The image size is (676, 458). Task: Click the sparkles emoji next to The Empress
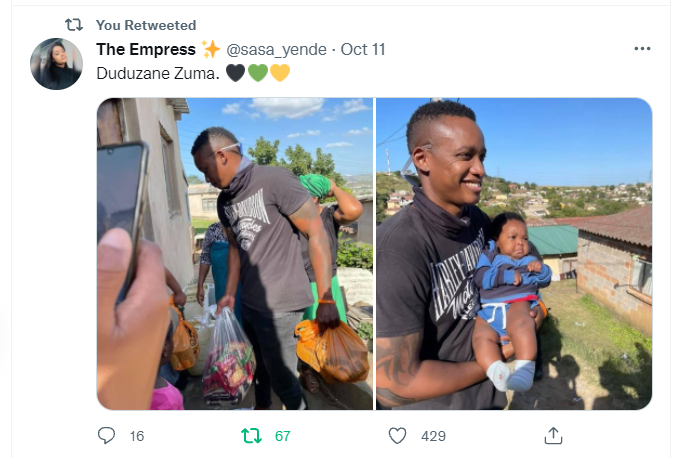pos(211,49)
